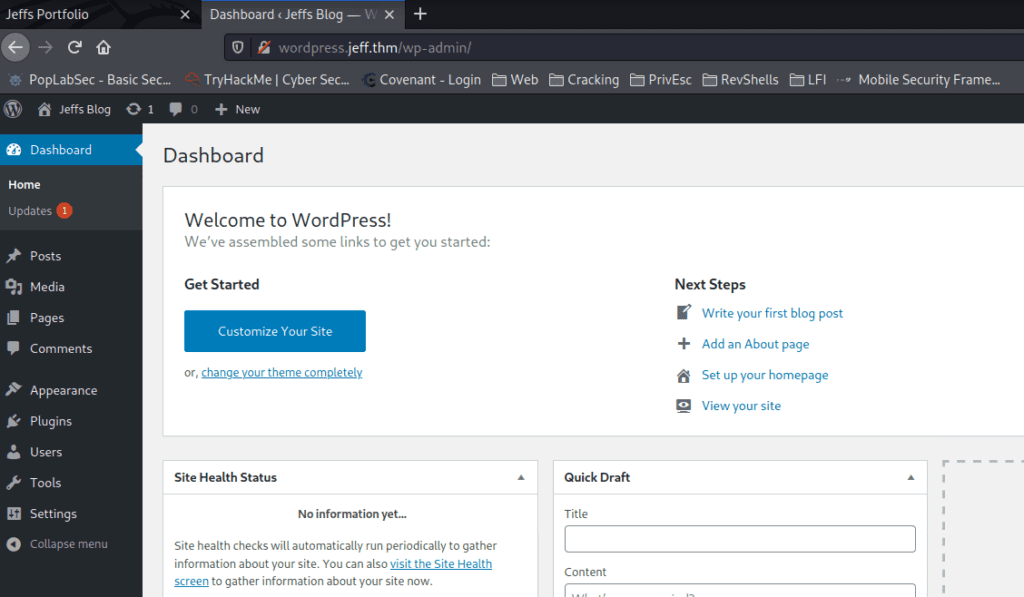
Task: Click the red Updates count badge
Action: tap(65, 211)
